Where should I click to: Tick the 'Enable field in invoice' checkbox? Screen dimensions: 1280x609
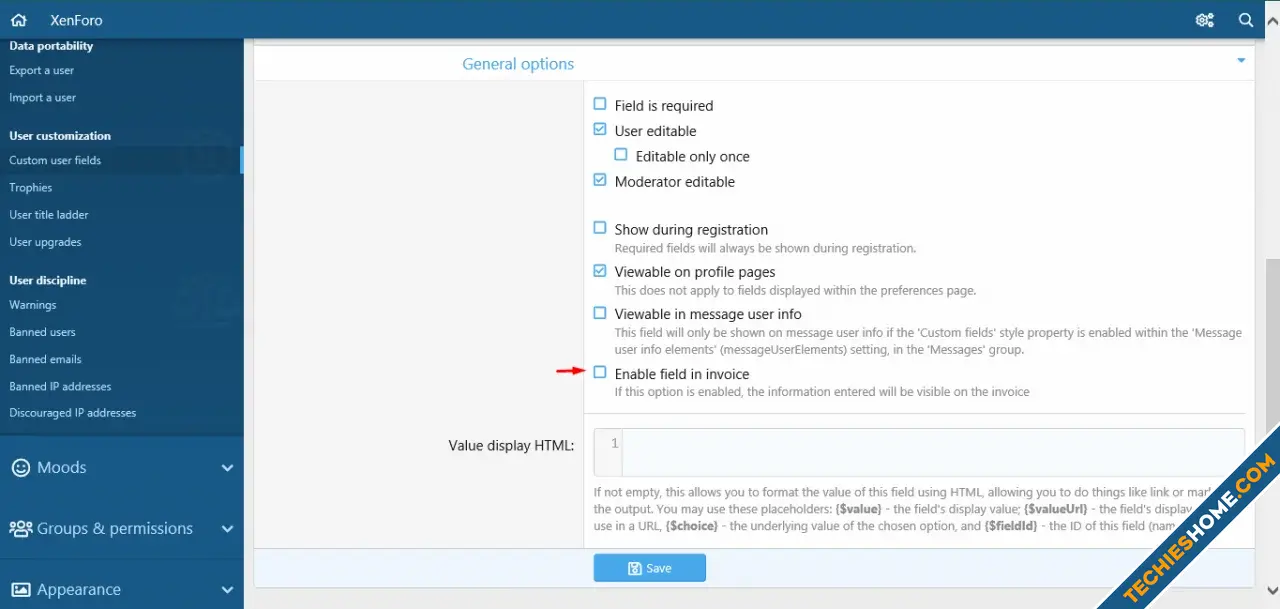coord(600,373)
